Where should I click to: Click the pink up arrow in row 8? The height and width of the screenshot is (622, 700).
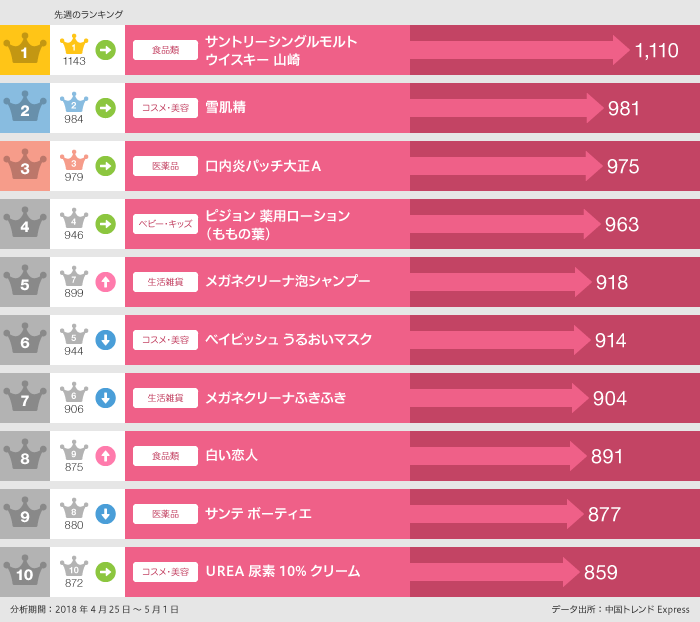click(105, 456)
